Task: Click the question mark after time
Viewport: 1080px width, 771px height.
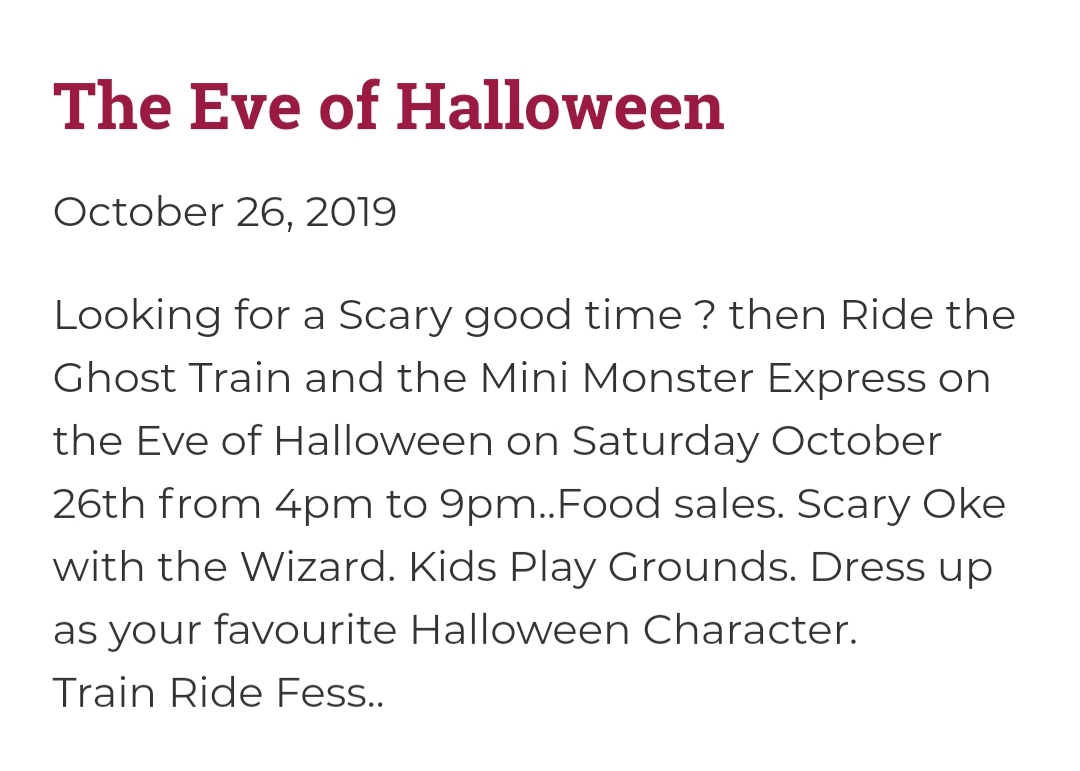Action: click(x=701, y=316)
